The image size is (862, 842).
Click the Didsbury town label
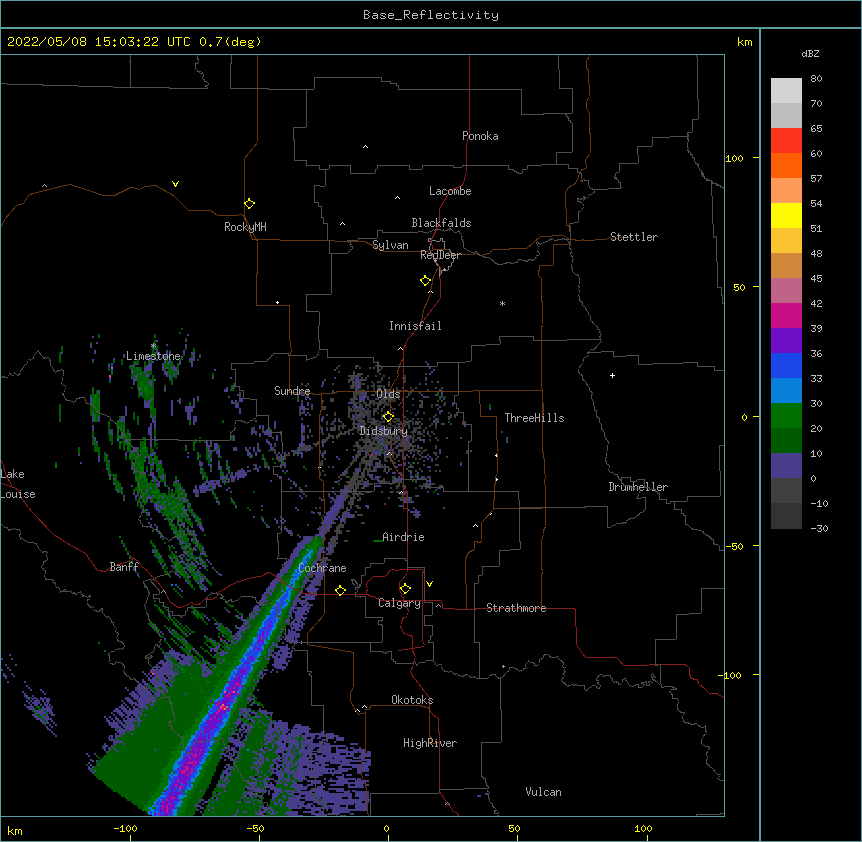click(x=384, y=431)
